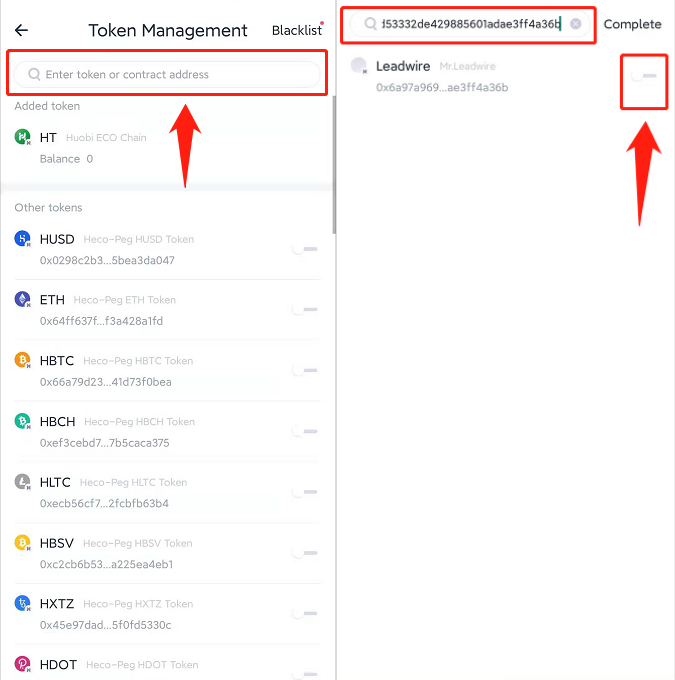Toggle the HLTC token switch

tap(305, 492)
